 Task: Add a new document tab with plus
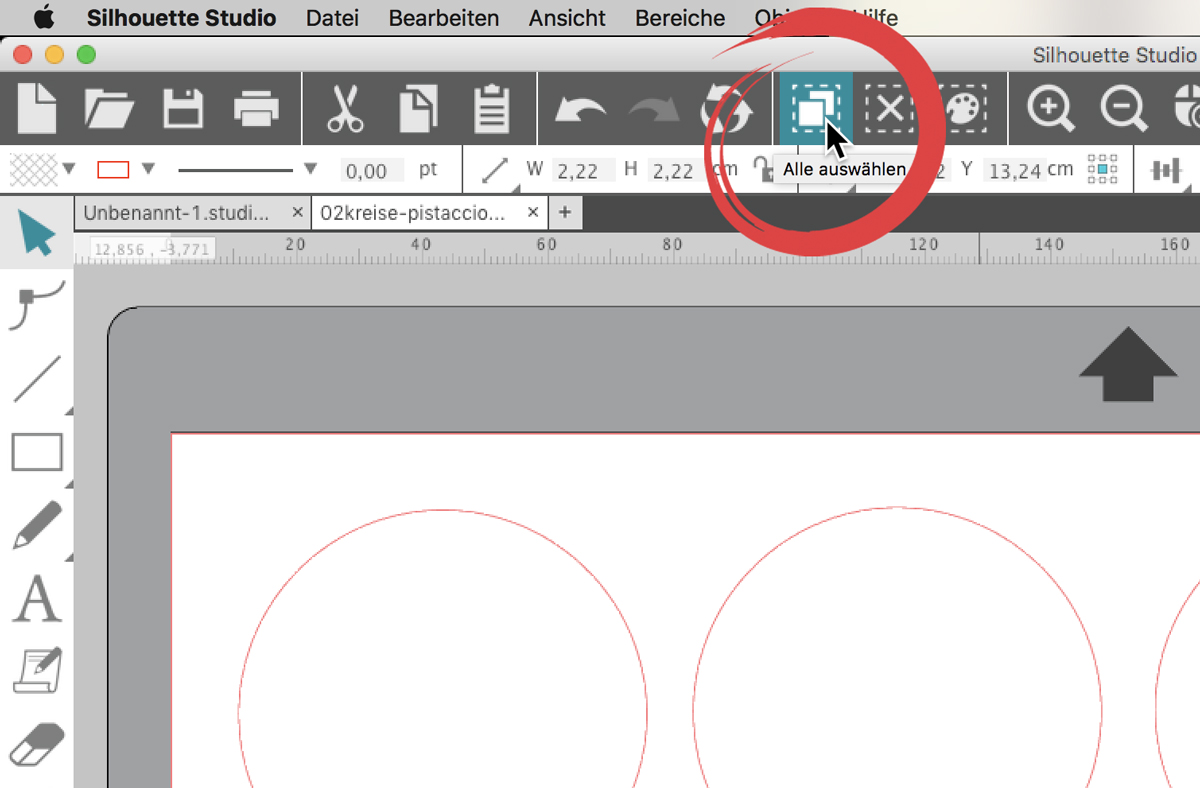(x=565, y=213)
